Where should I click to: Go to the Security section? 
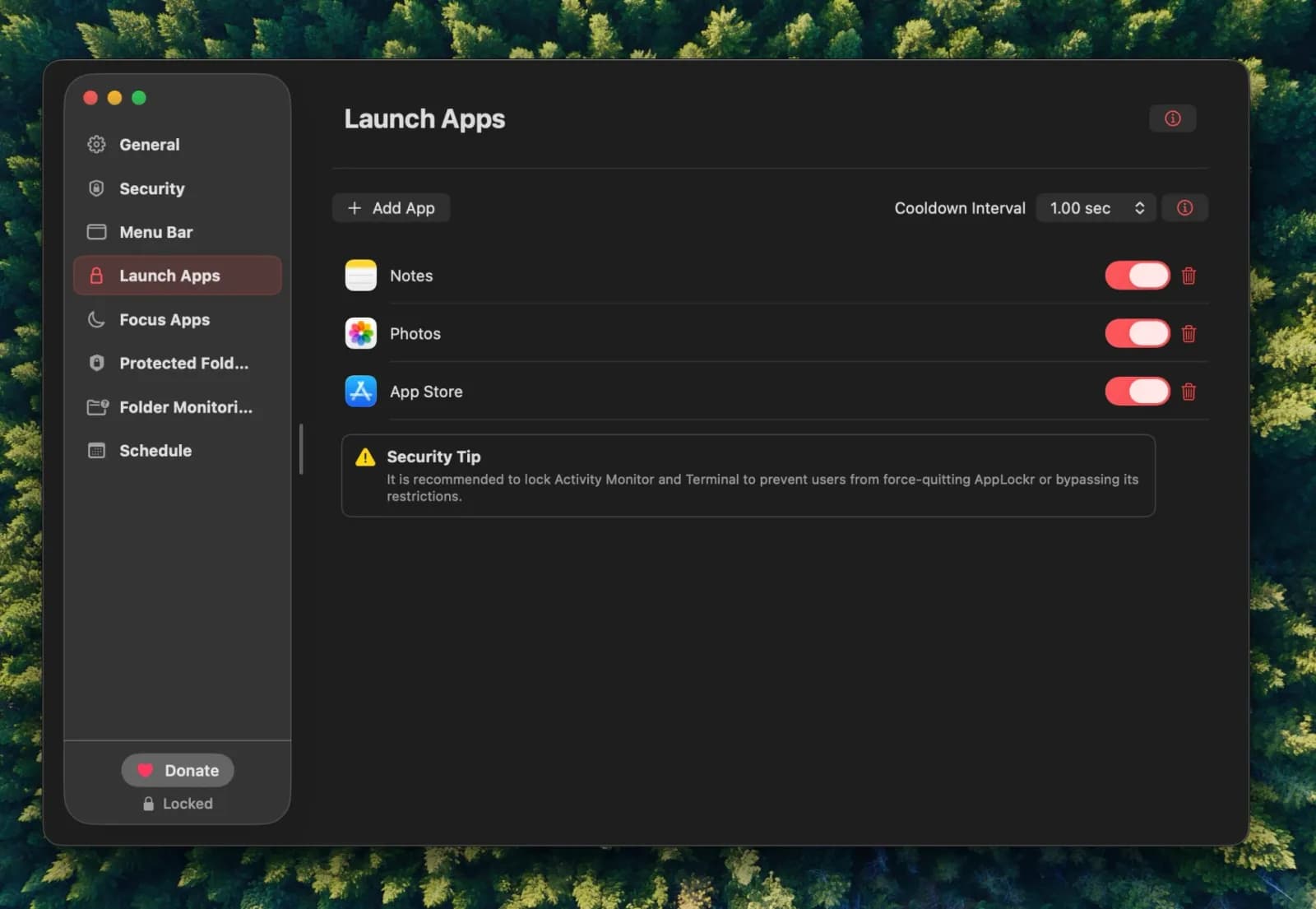pyautogui.click(x=177, y=188)
